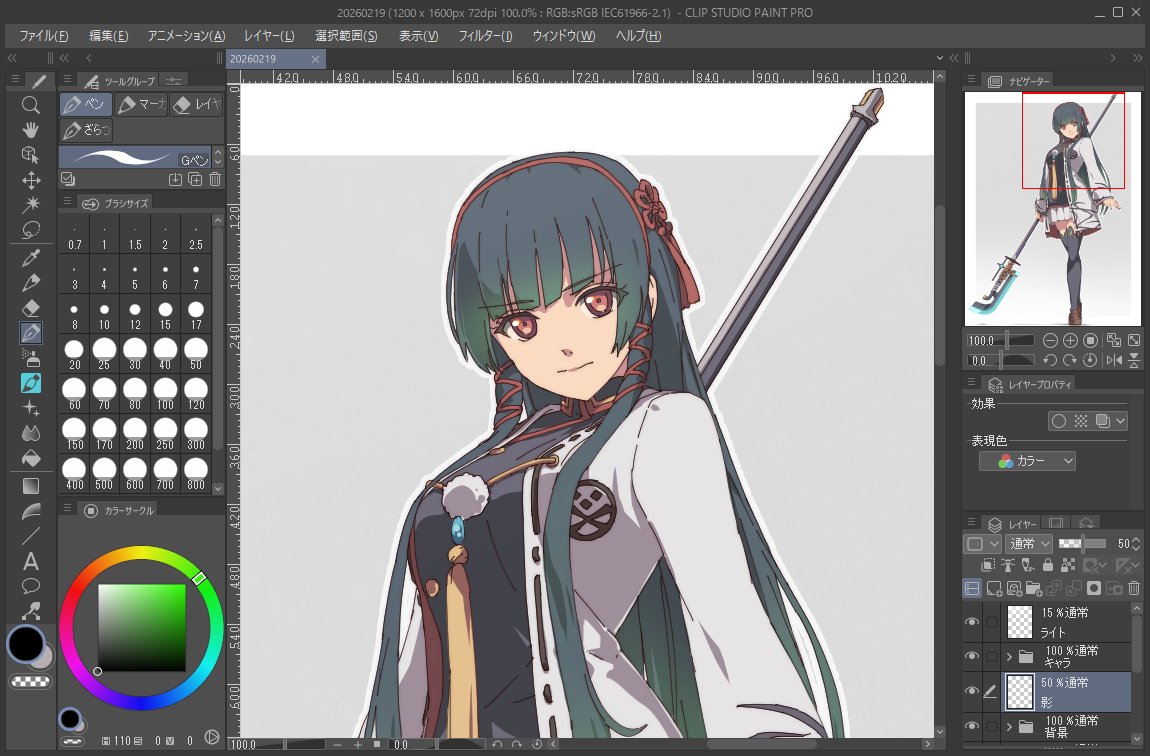The image size is (1150, 756).
Task: Toggle checkbox next to ライト layer
Action: pyautogui.click(x=992, y=622)
